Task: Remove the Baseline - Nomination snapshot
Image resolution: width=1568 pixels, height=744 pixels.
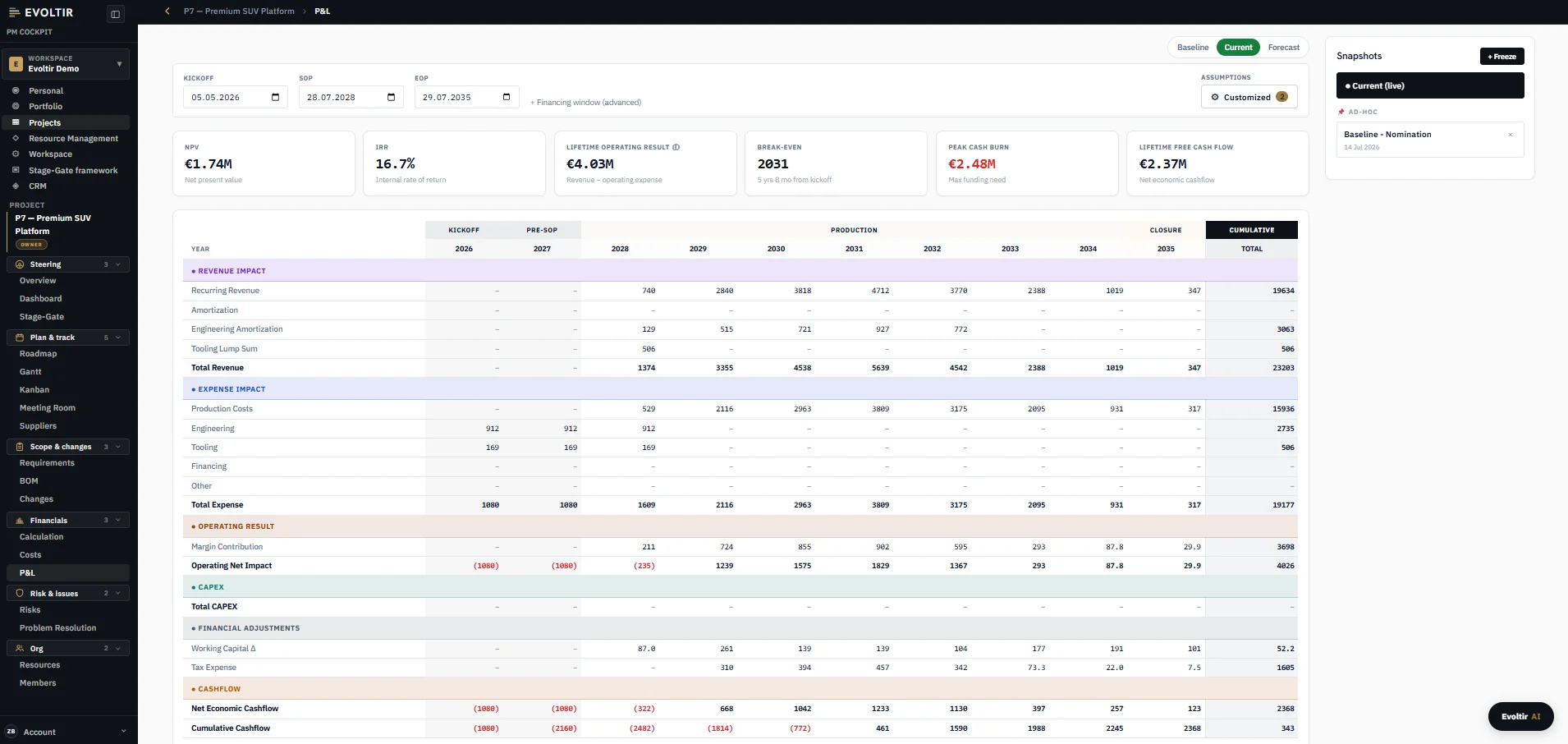Action: (1511, 135)
